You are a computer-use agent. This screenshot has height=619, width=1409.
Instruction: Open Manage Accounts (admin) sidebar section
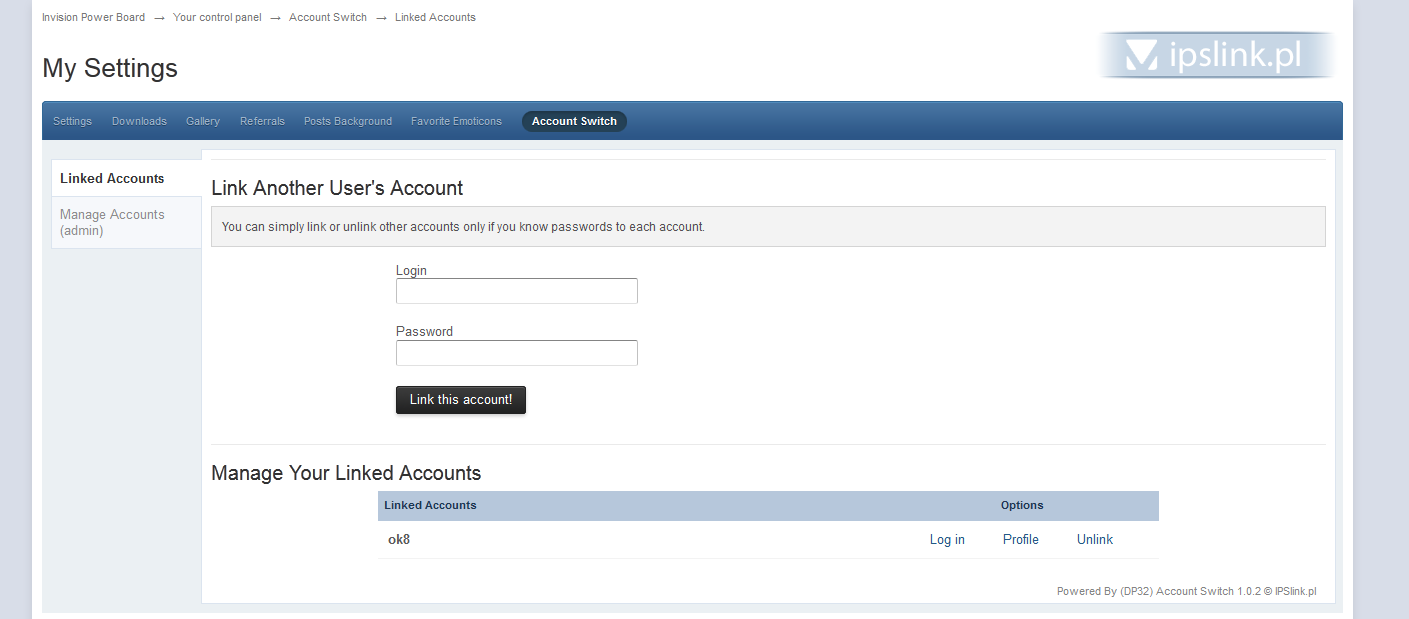coord(112,222)
